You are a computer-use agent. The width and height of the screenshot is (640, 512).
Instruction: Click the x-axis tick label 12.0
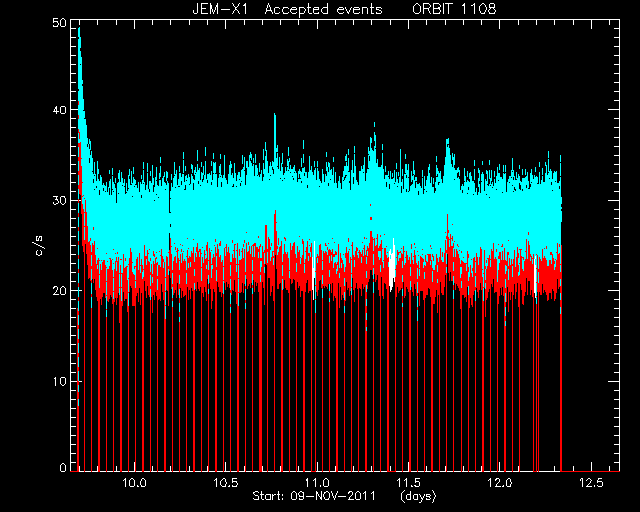pyautogui.click(x=500, y=483)
